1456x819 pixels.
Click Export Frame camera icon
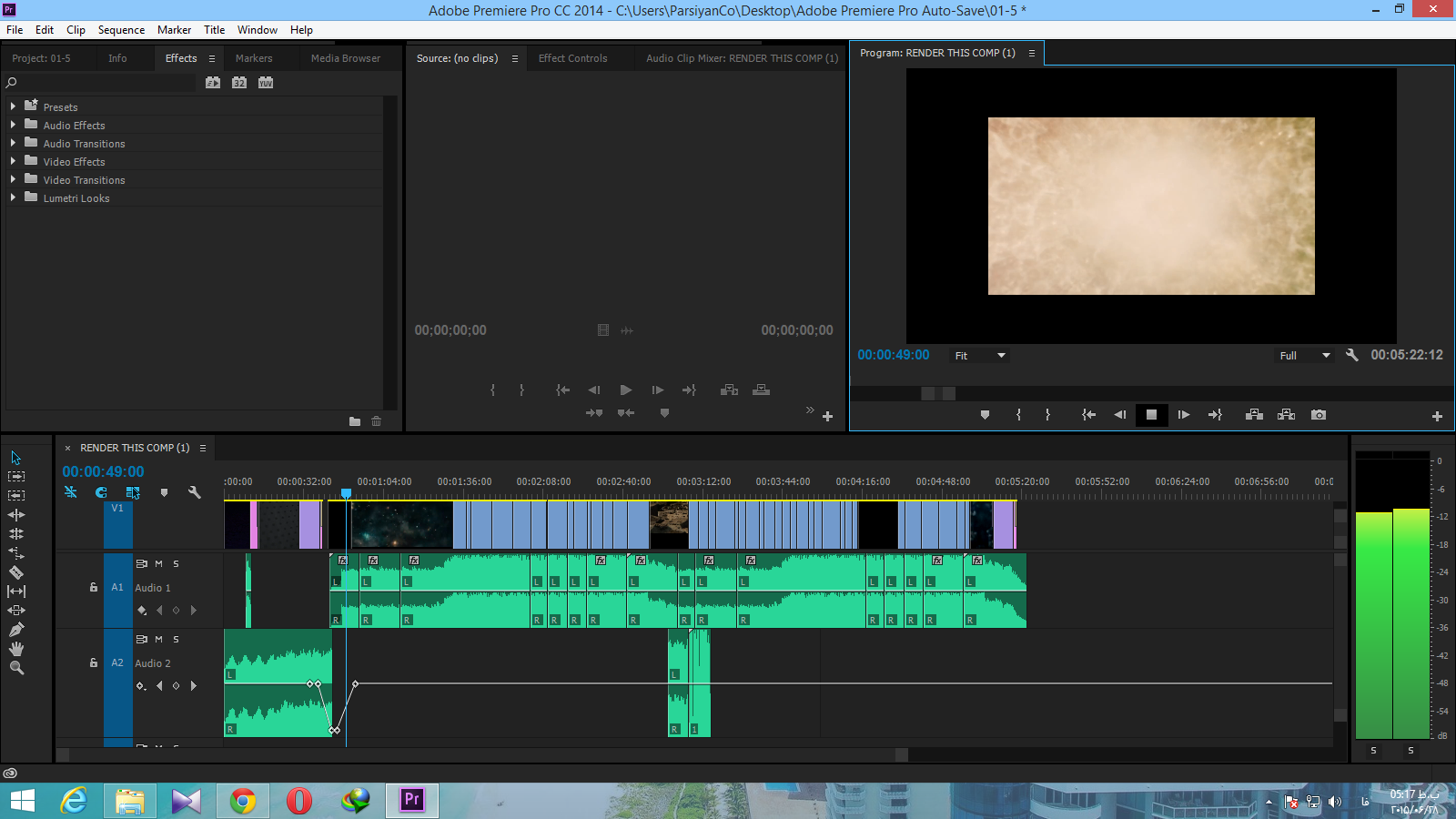(x=1318, y=415)
